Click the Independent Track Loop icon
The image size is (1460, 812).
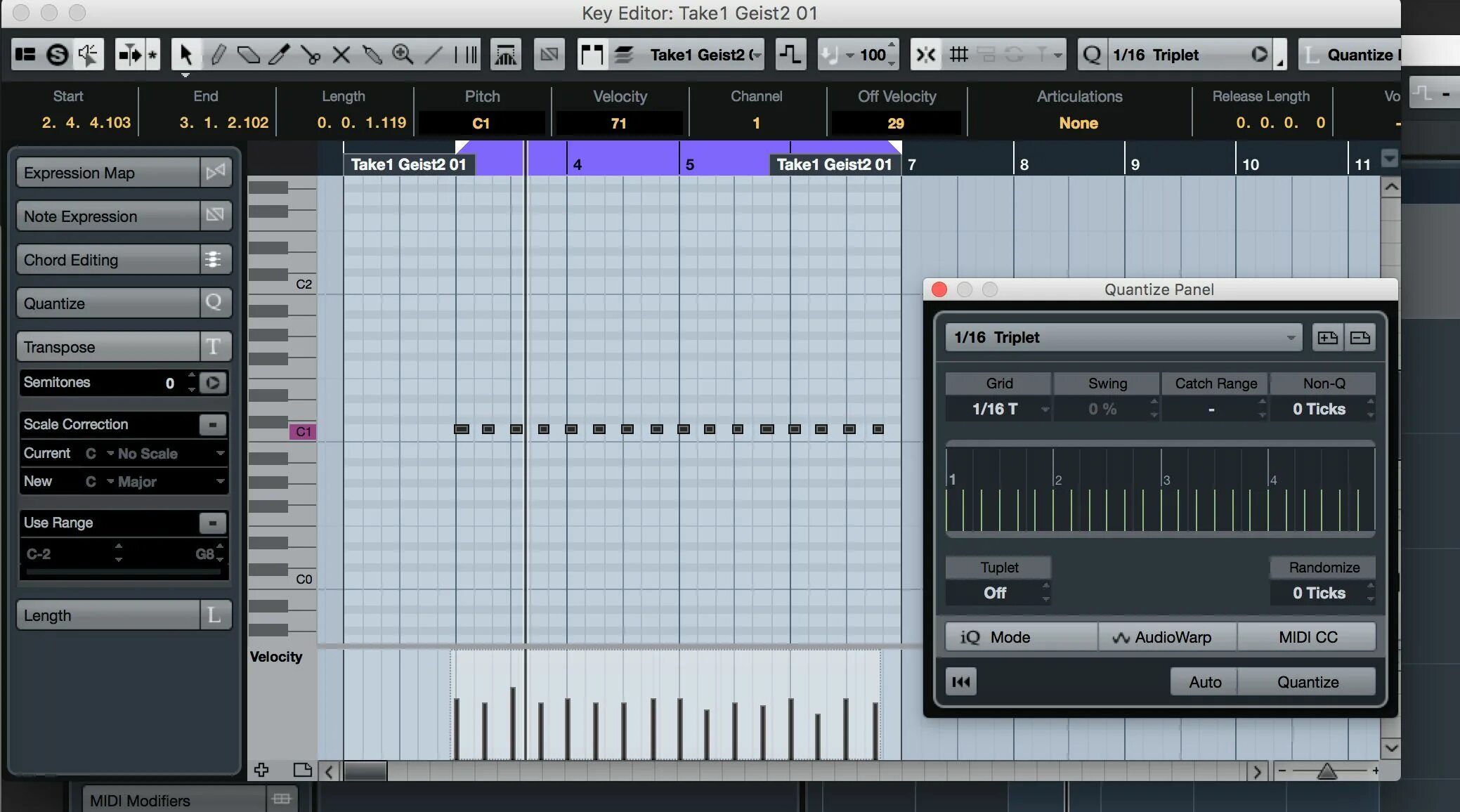tap(505, 54)
